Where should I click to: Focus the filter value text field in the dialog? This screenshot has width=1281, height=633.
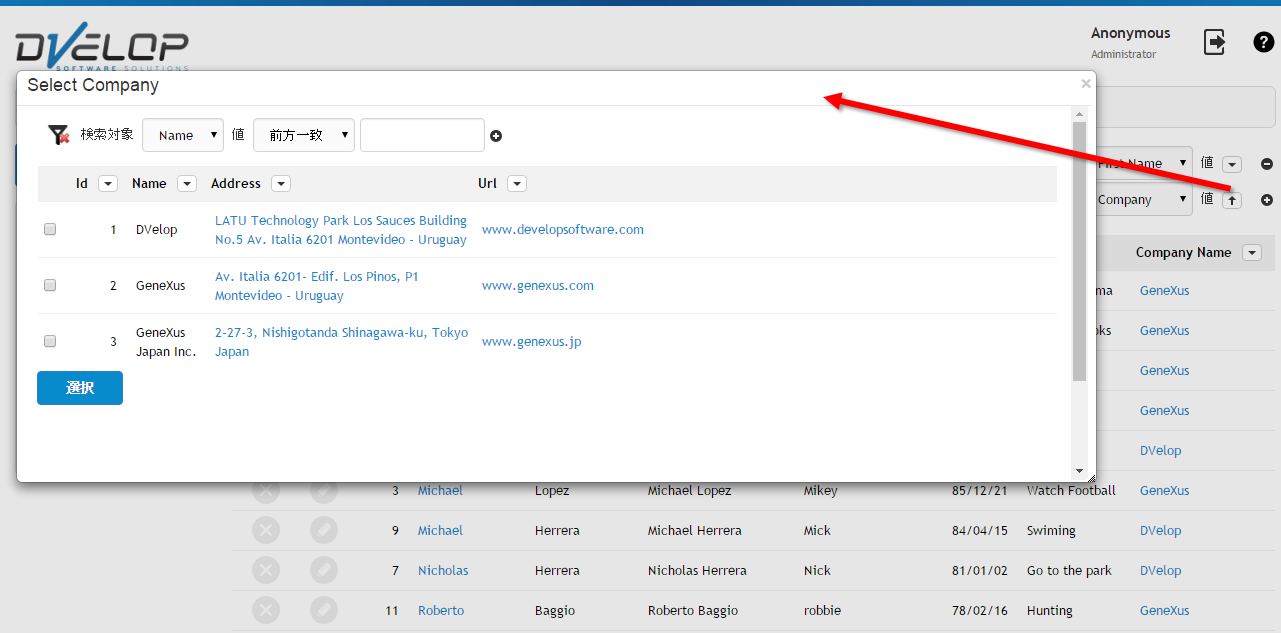422,135
